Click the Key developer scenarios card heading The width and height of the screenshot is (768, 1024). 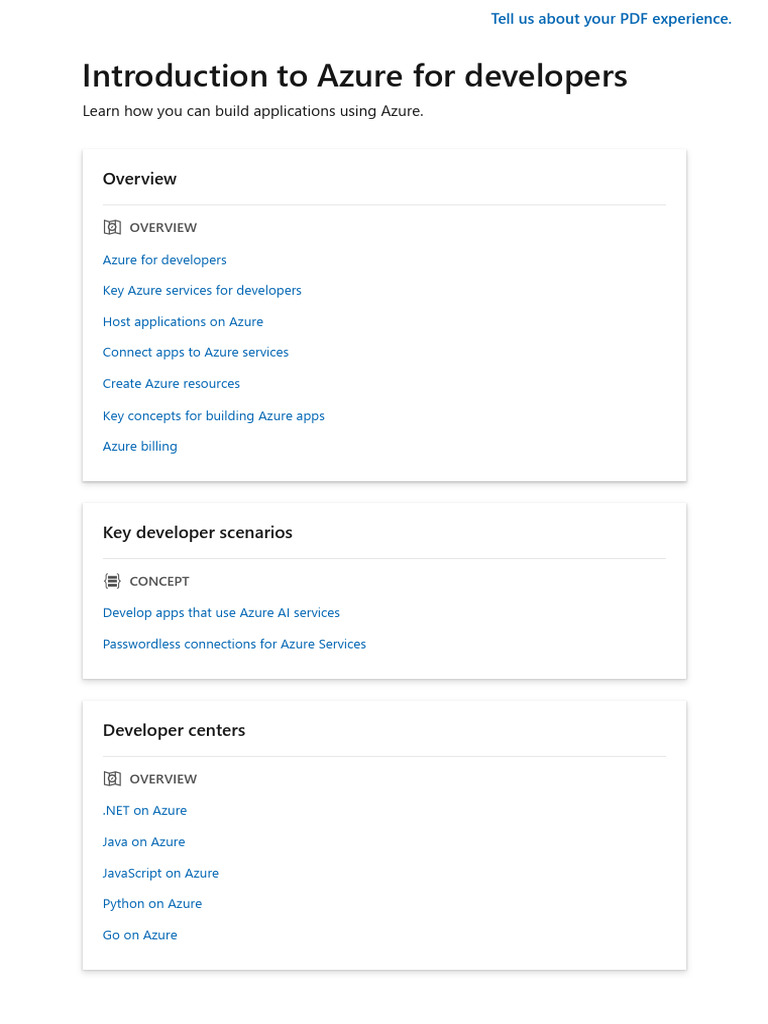pyautogui.click(x=198, y=533)
